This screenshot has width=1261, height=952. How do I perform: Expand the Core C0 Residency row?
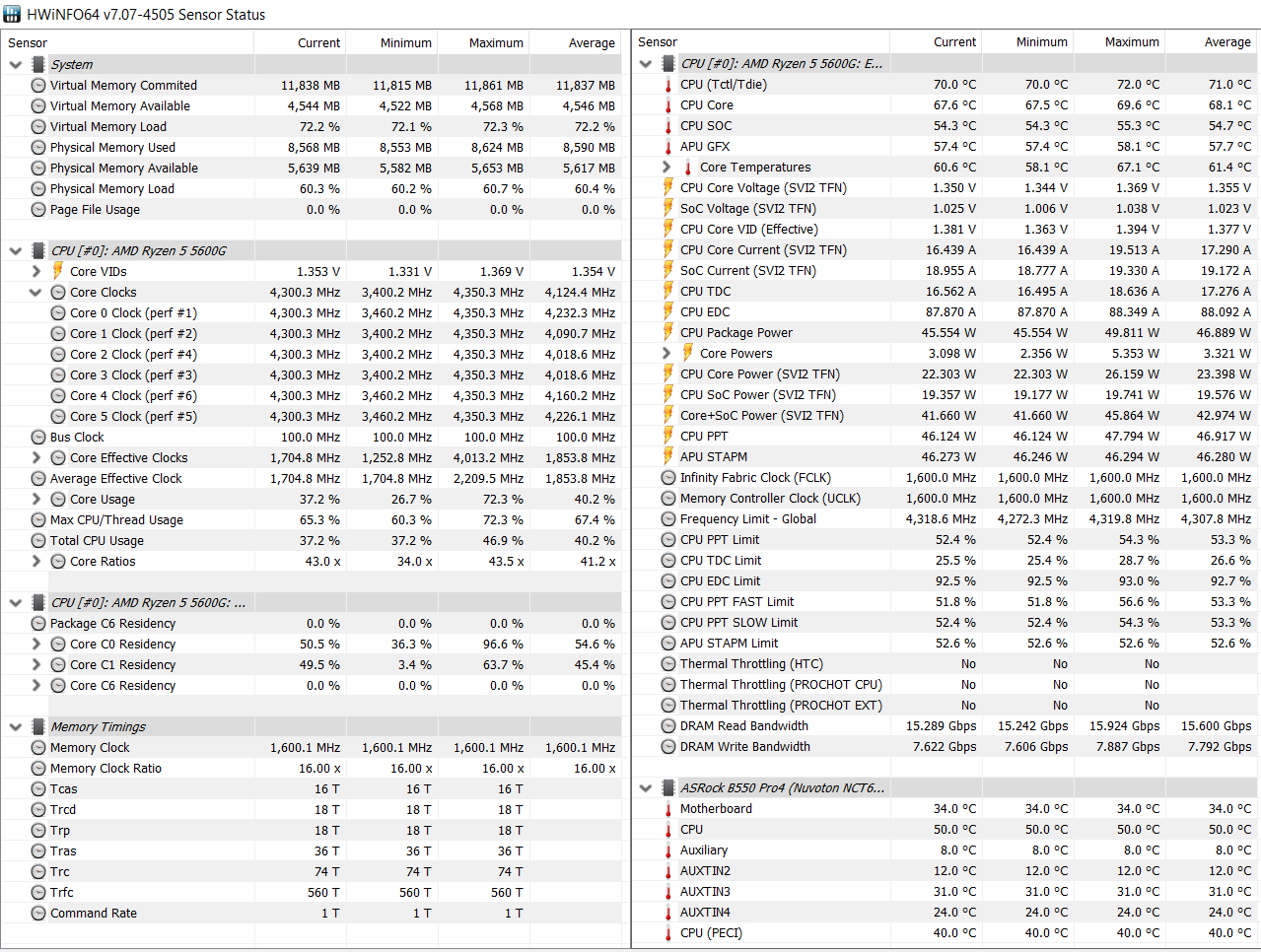pos(36,644)
